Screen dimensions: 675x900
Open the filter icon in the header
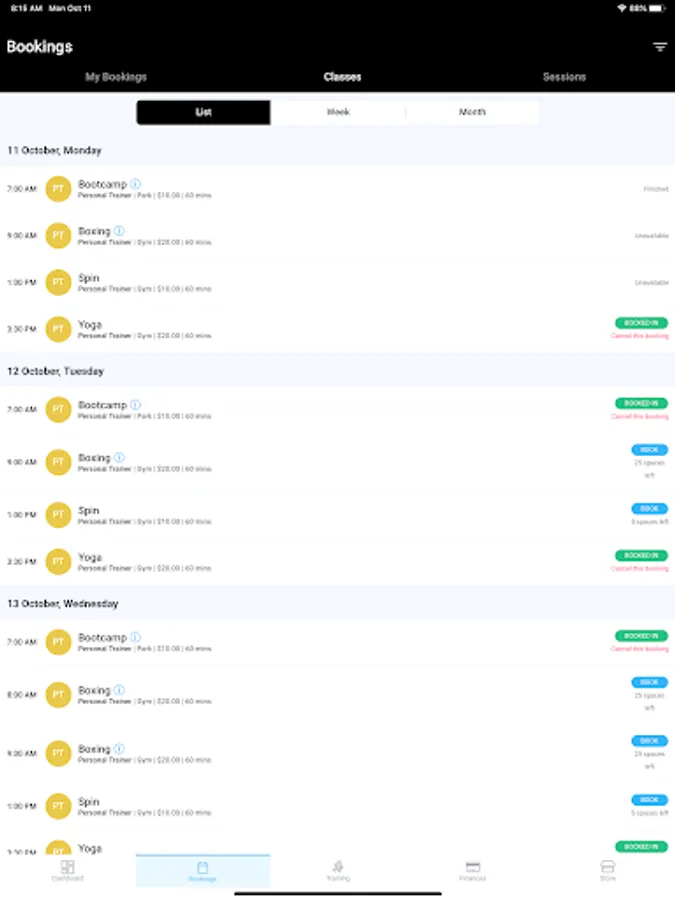(x=660, y=47)
